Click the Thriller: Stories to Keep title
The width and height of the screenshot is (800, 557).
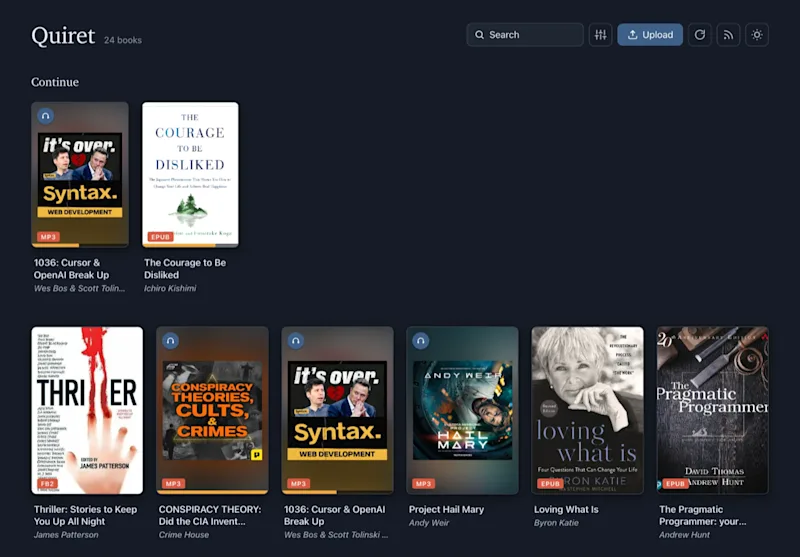click(85, 515)
